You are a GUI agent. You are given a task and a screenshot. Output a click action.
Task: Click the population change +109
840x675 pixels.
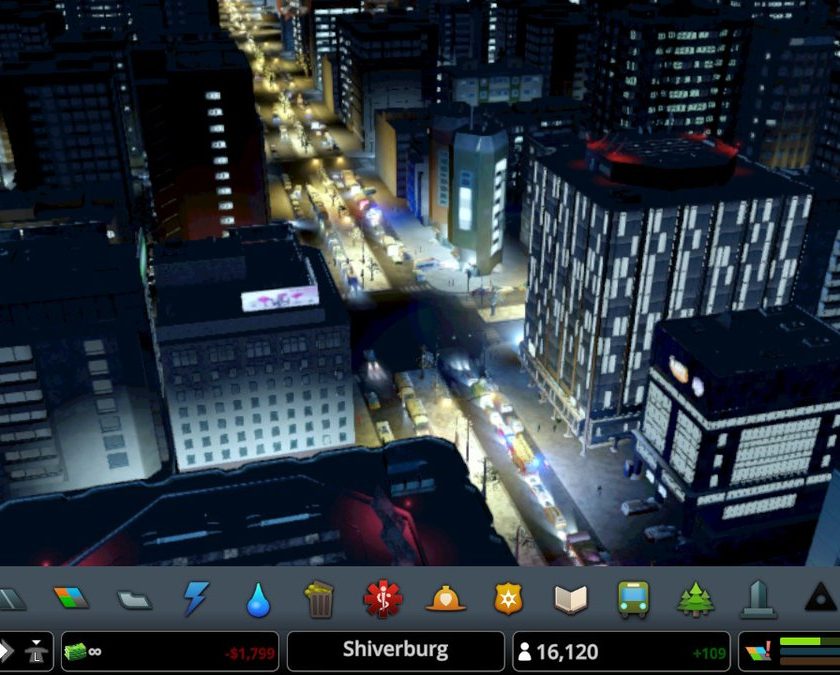[709, 654]
